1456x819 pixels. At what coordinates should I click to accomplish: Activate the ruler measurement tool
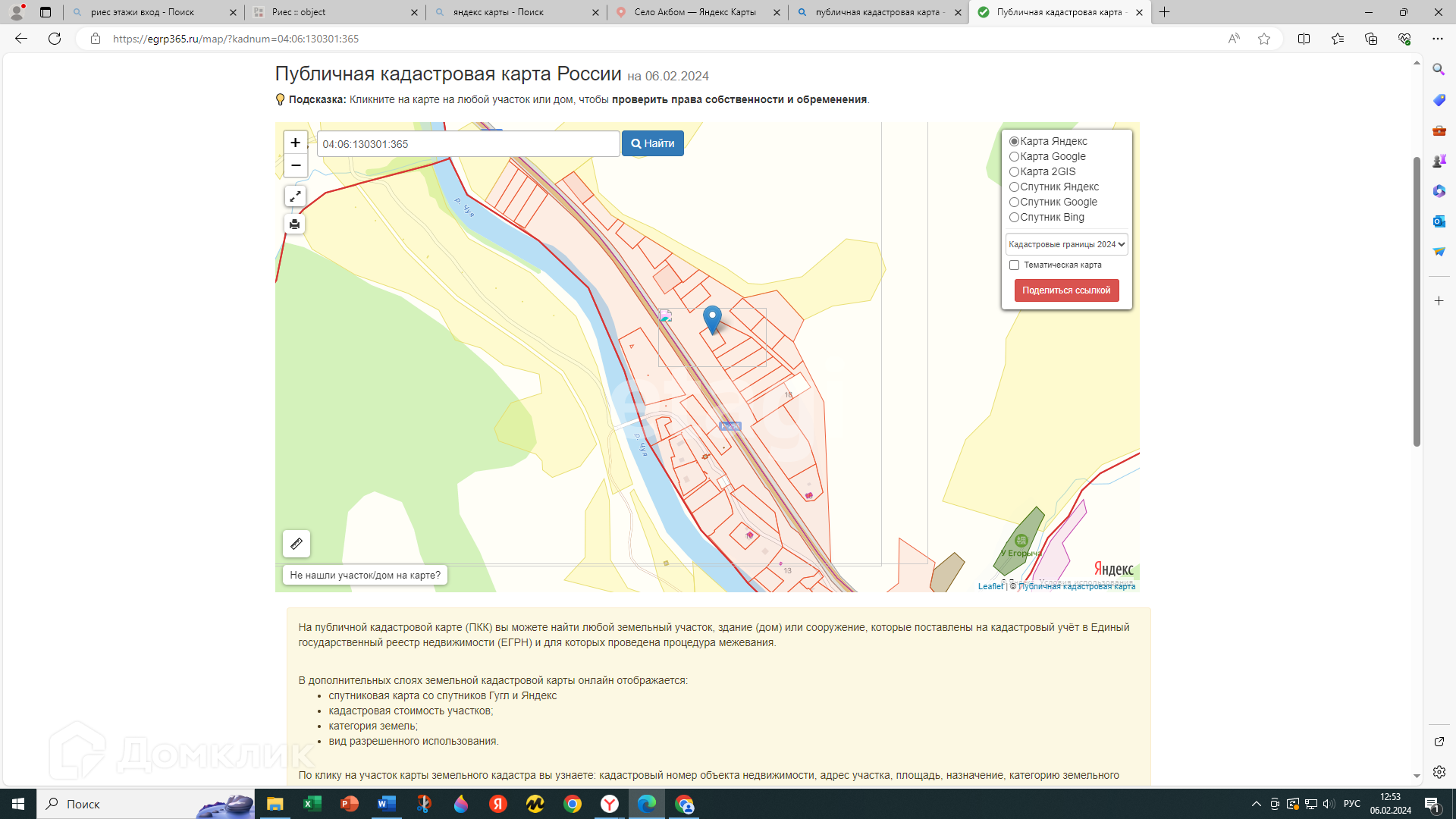297,544
